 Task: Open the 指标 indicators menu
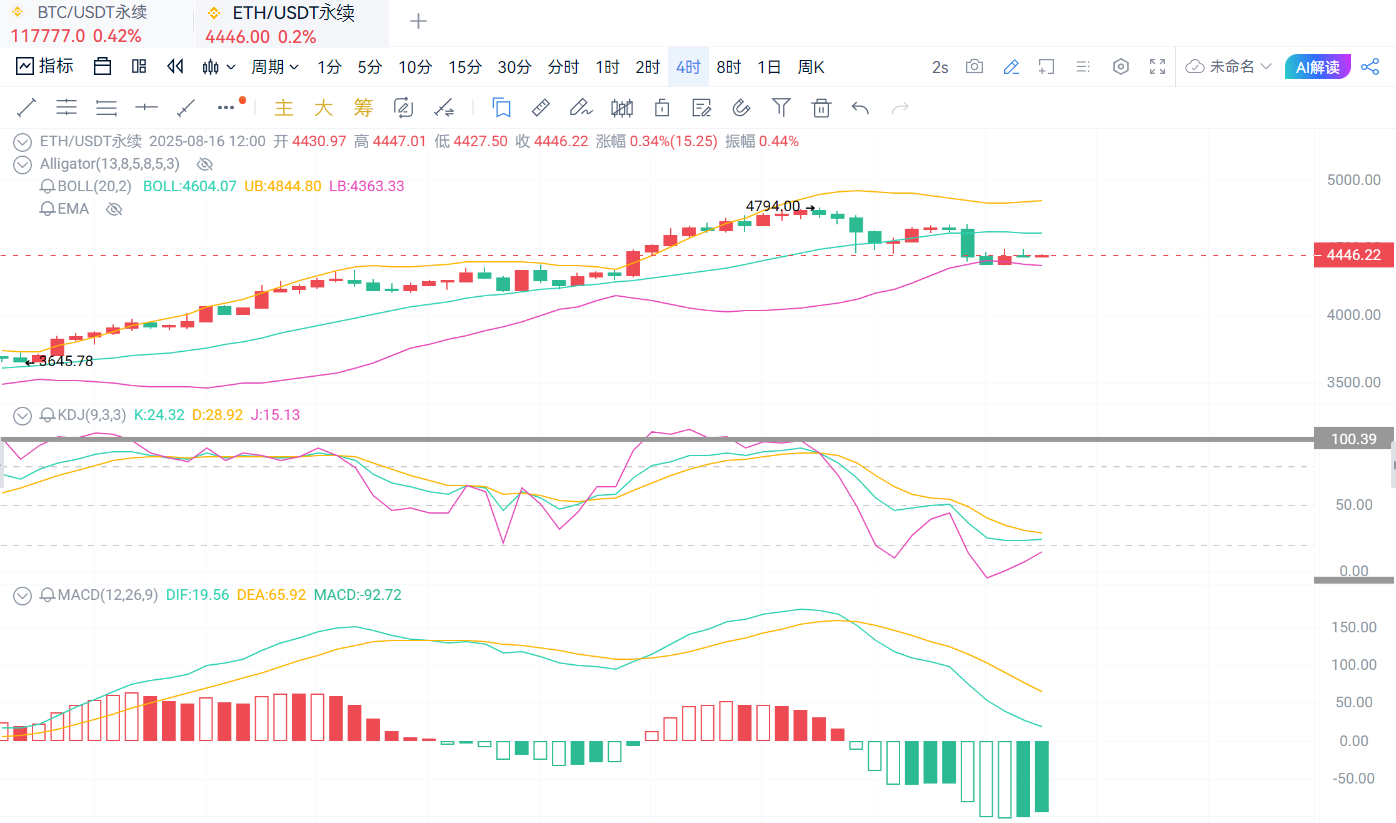click(x=46, y=67)
